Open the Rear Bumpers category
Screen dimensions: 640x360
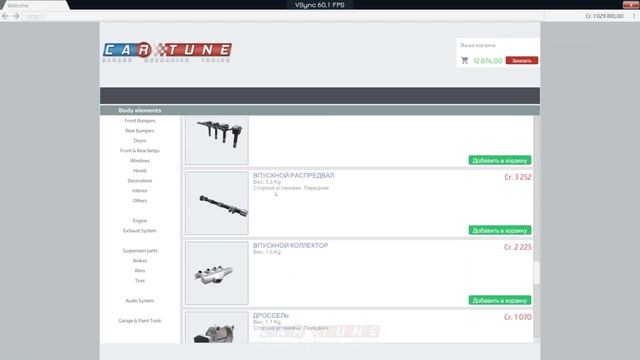140,131
